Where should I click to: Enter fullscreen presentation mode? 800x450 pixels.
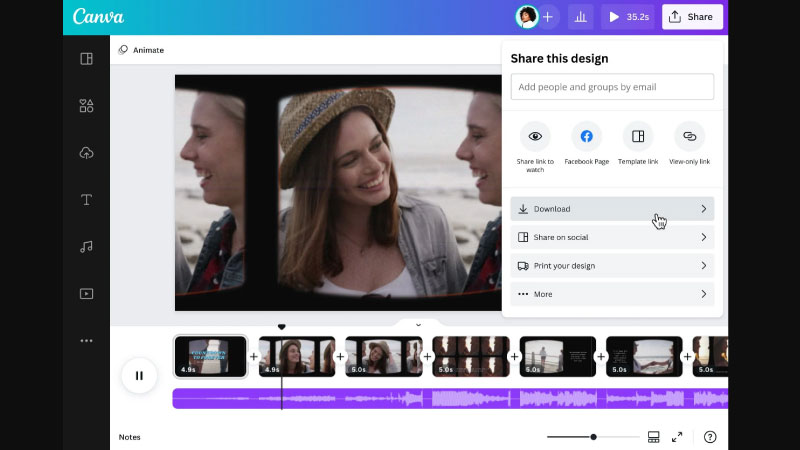[677, 437]
